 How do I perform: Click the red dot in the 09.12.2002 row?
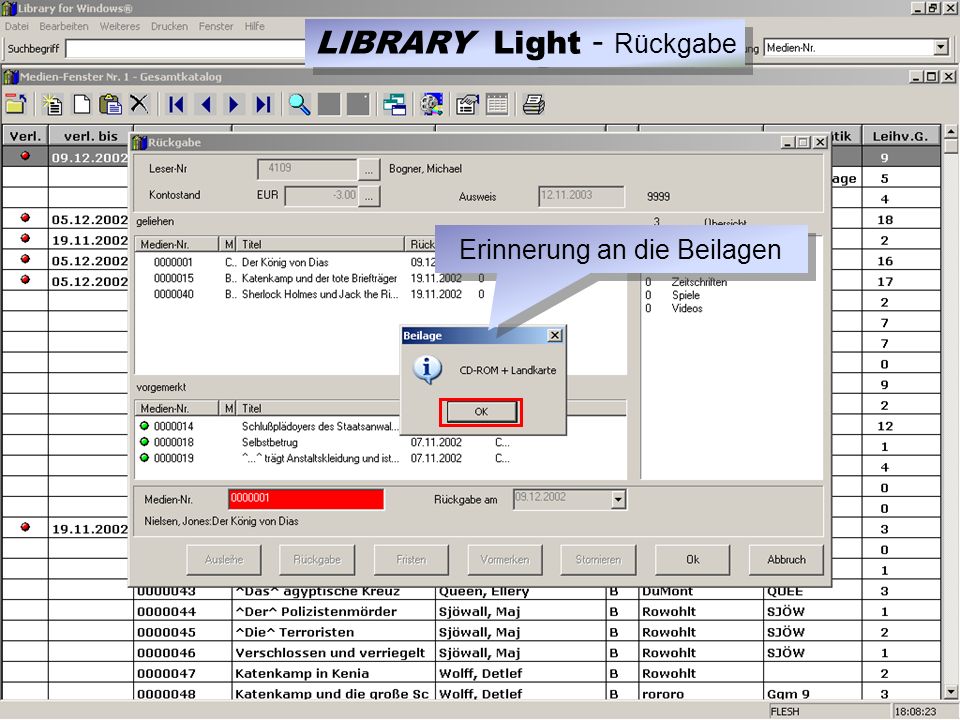coord(25,156)
